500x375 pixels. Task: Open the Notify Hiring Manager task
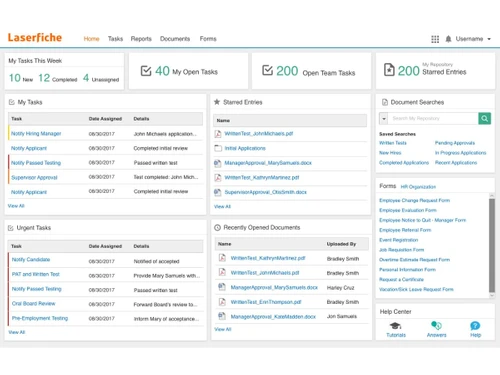(x=36, y=134)
